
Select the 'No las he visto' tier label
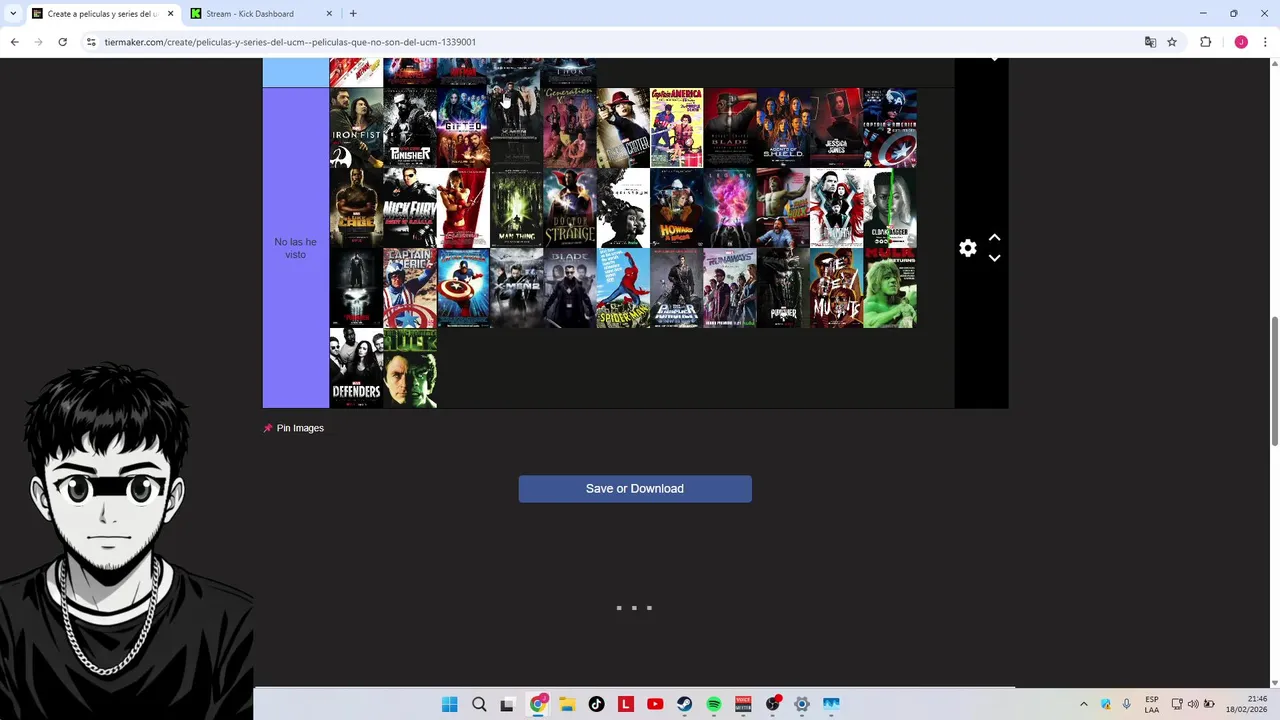pos(295,248)
